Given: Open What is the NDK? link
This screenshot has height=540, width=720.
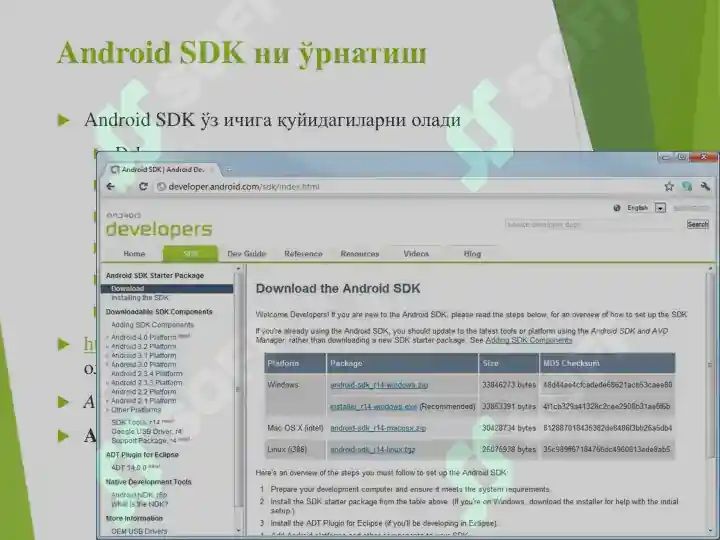Looking at the screenshot, I should (x=140, y=504).
